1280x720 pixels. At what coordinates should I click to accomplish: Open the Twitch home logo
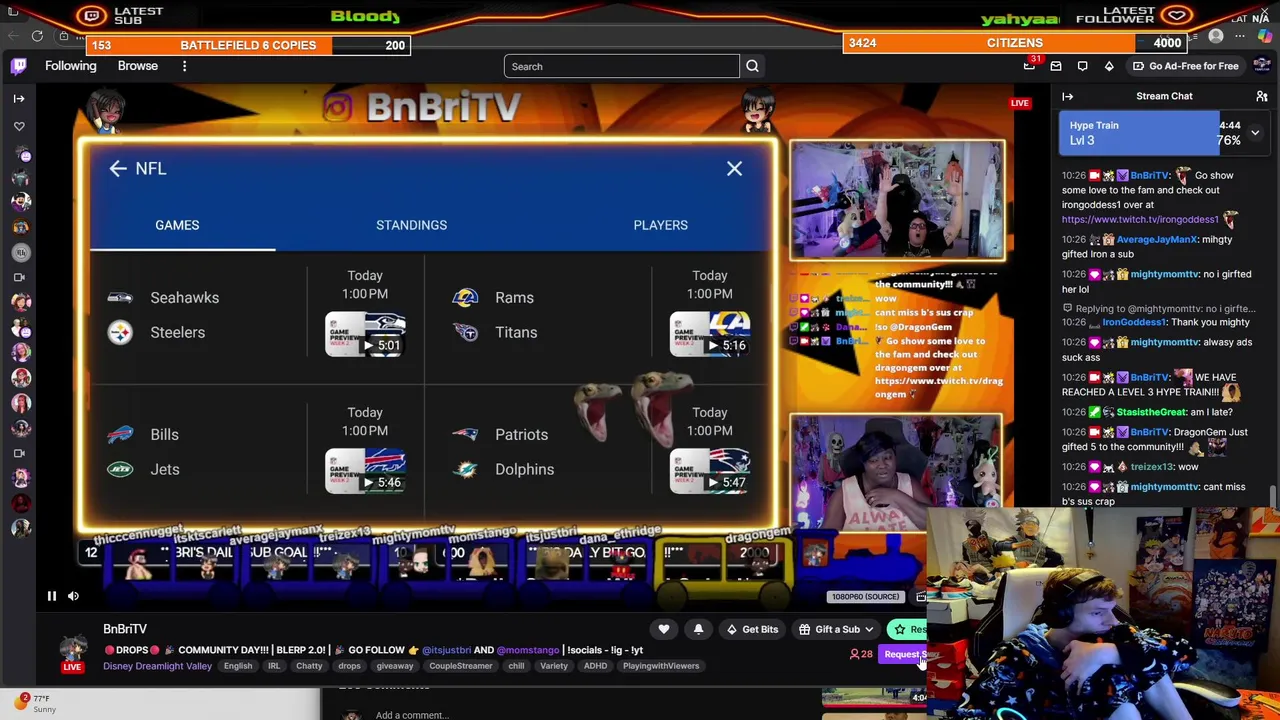[19, 66]
